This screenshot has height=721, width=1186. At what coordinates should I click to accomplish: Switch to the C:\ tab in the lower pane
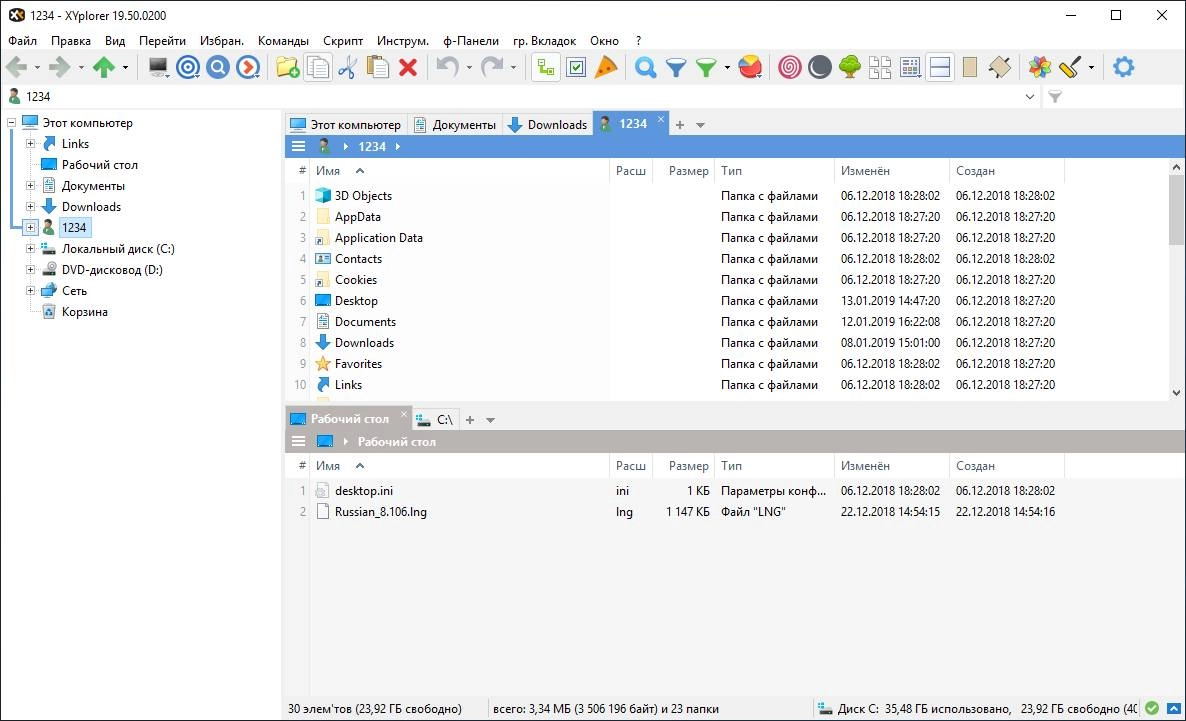436,420
